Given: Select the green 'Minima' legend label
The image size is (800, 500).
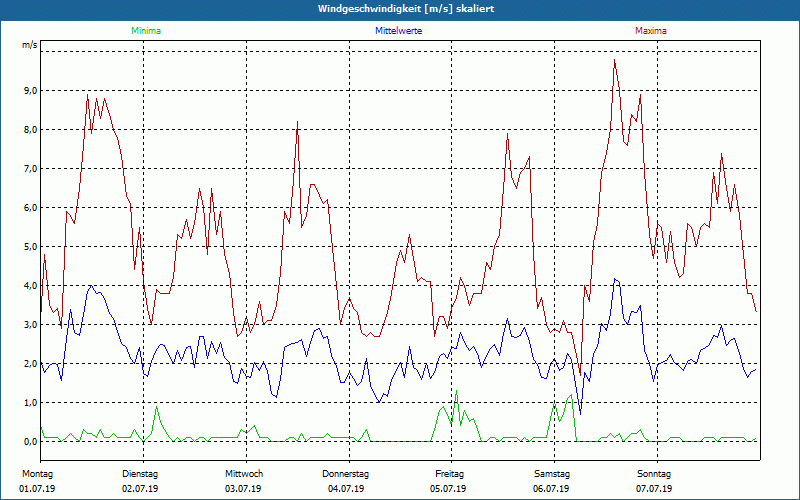Looking at the screenshot, I should pos(146,31).
